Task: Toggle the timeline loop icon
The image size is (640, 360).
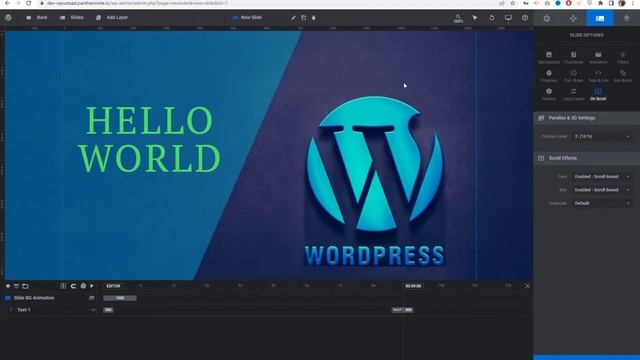Action: (x=73, y=286)
